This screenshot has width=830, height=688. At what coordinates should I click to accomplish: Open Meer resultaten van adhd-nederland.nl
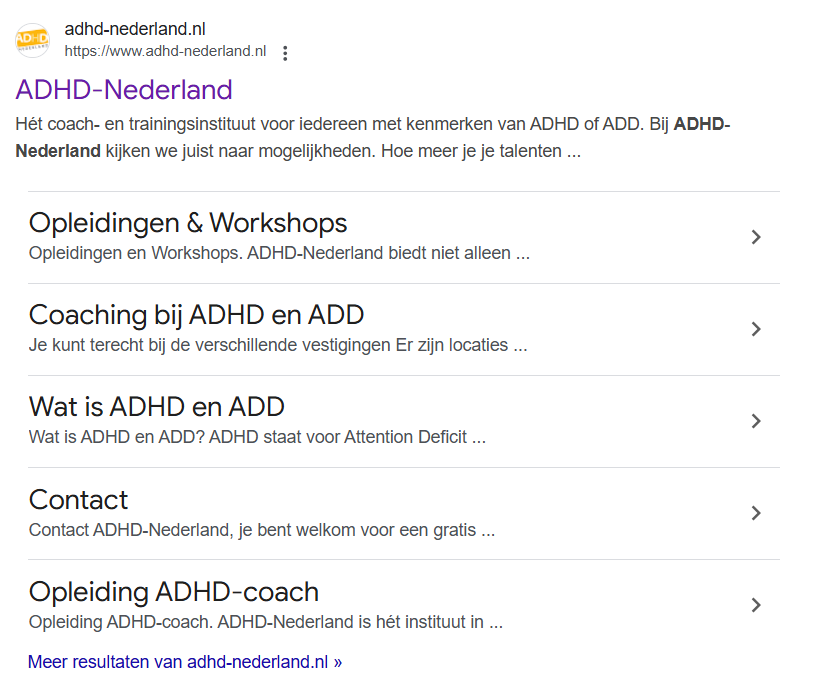click(x=184, y=661)
